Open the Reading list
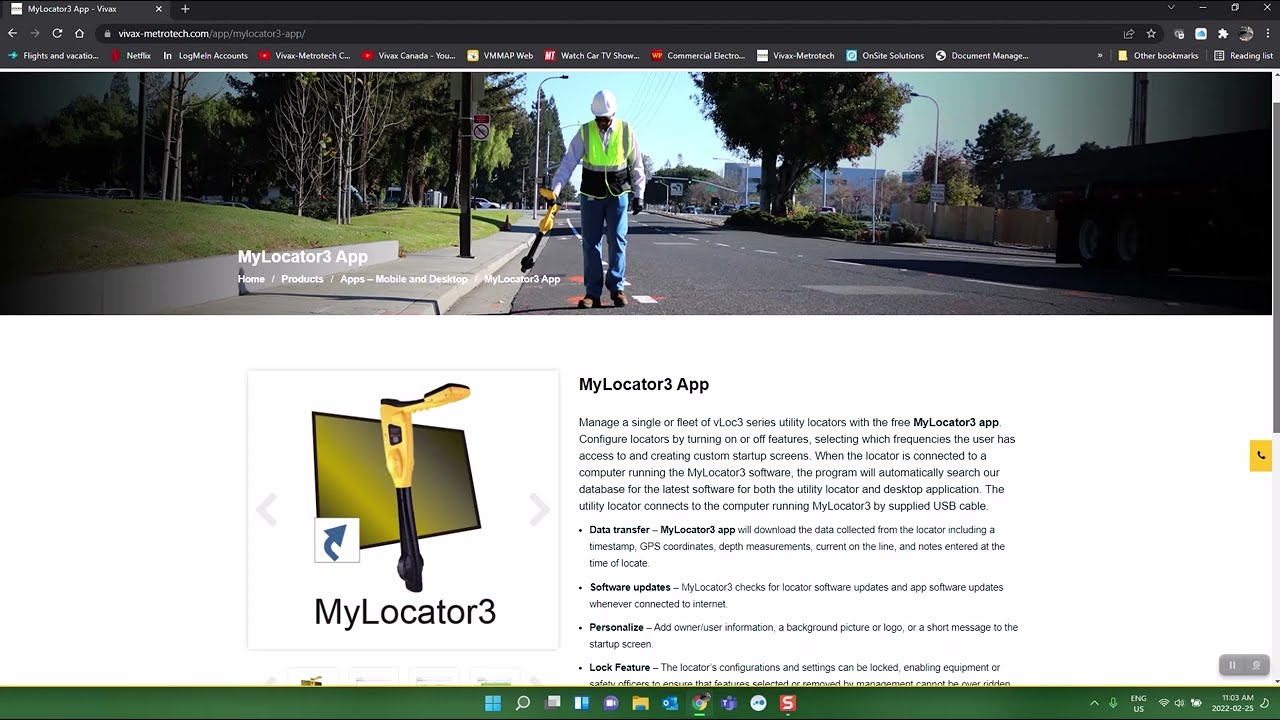 (1243, 56)
